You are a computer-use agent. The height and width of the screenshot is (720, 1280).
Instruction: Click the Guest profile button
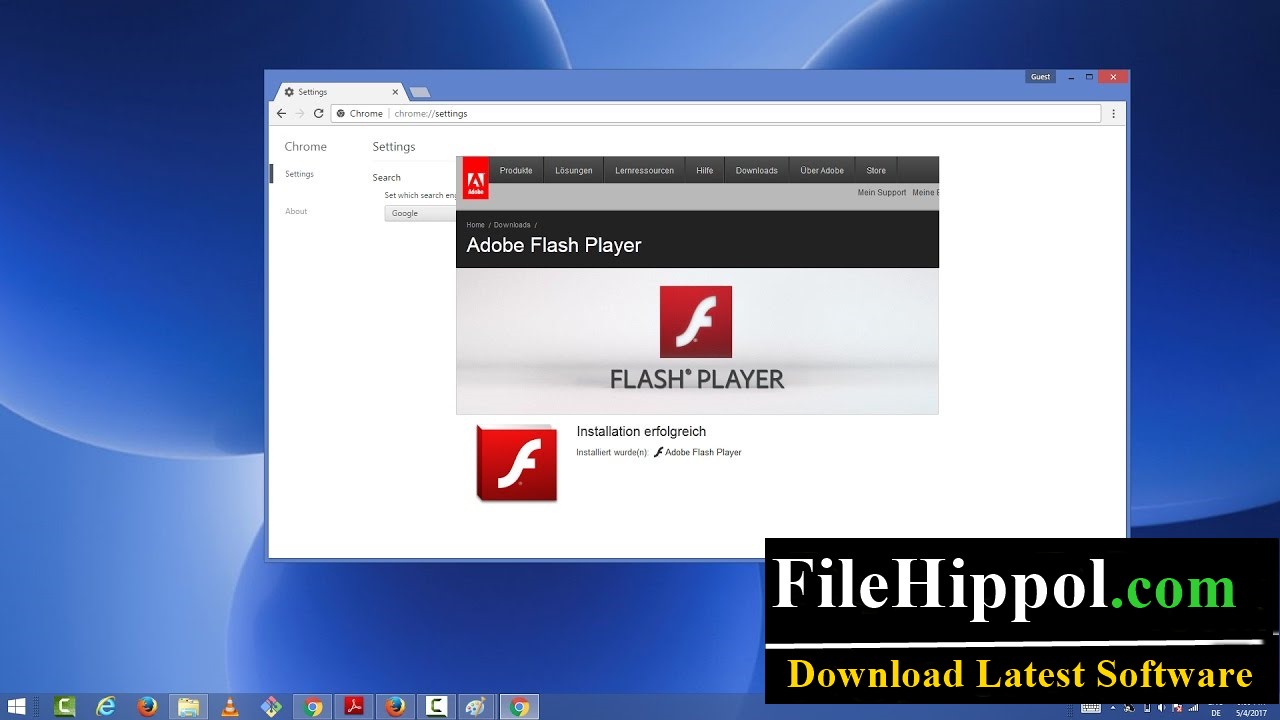pyautogui.click(x=1040, y=77)
